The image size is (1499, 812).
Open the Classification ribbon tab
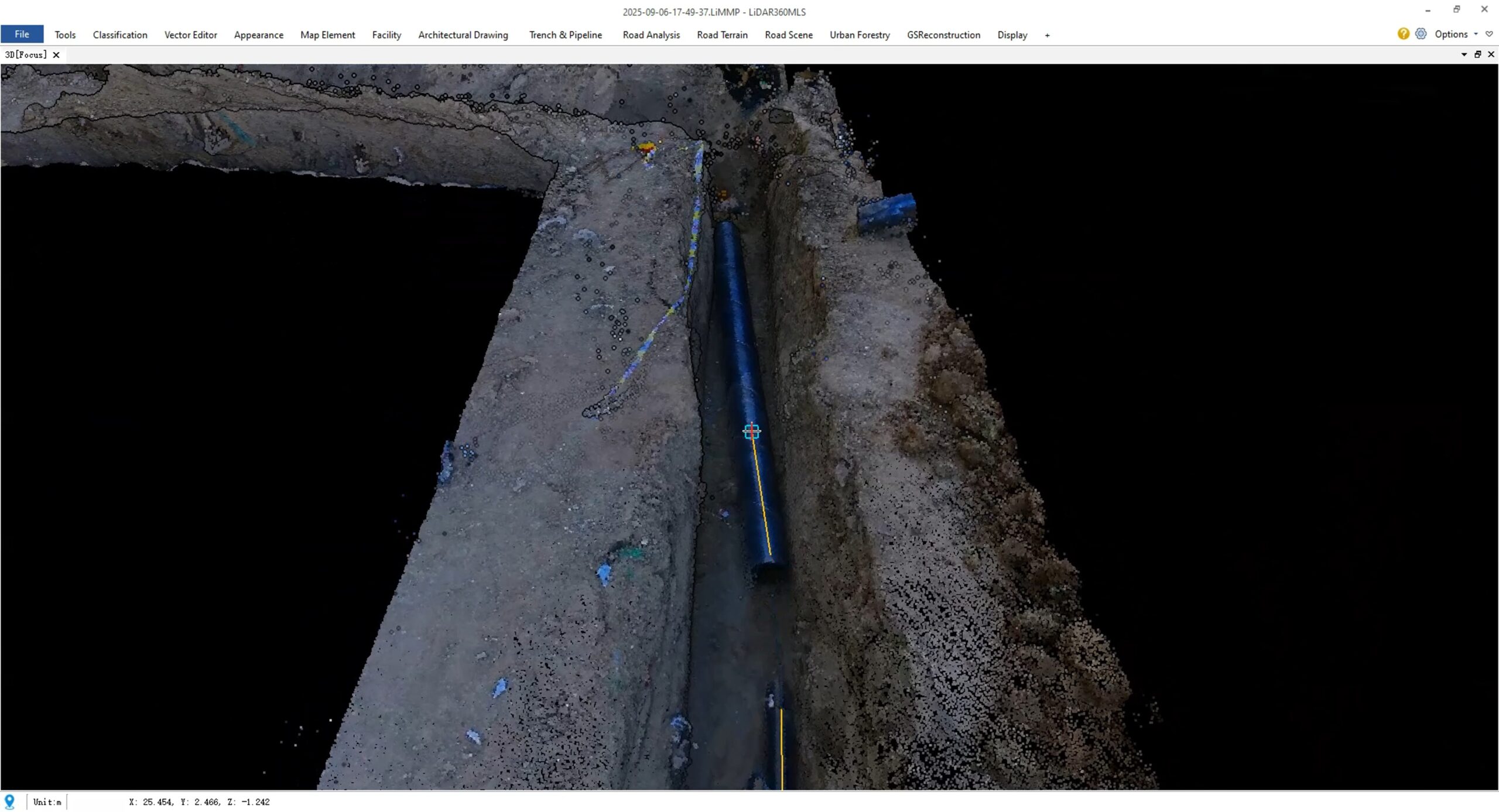pos(120,35)
